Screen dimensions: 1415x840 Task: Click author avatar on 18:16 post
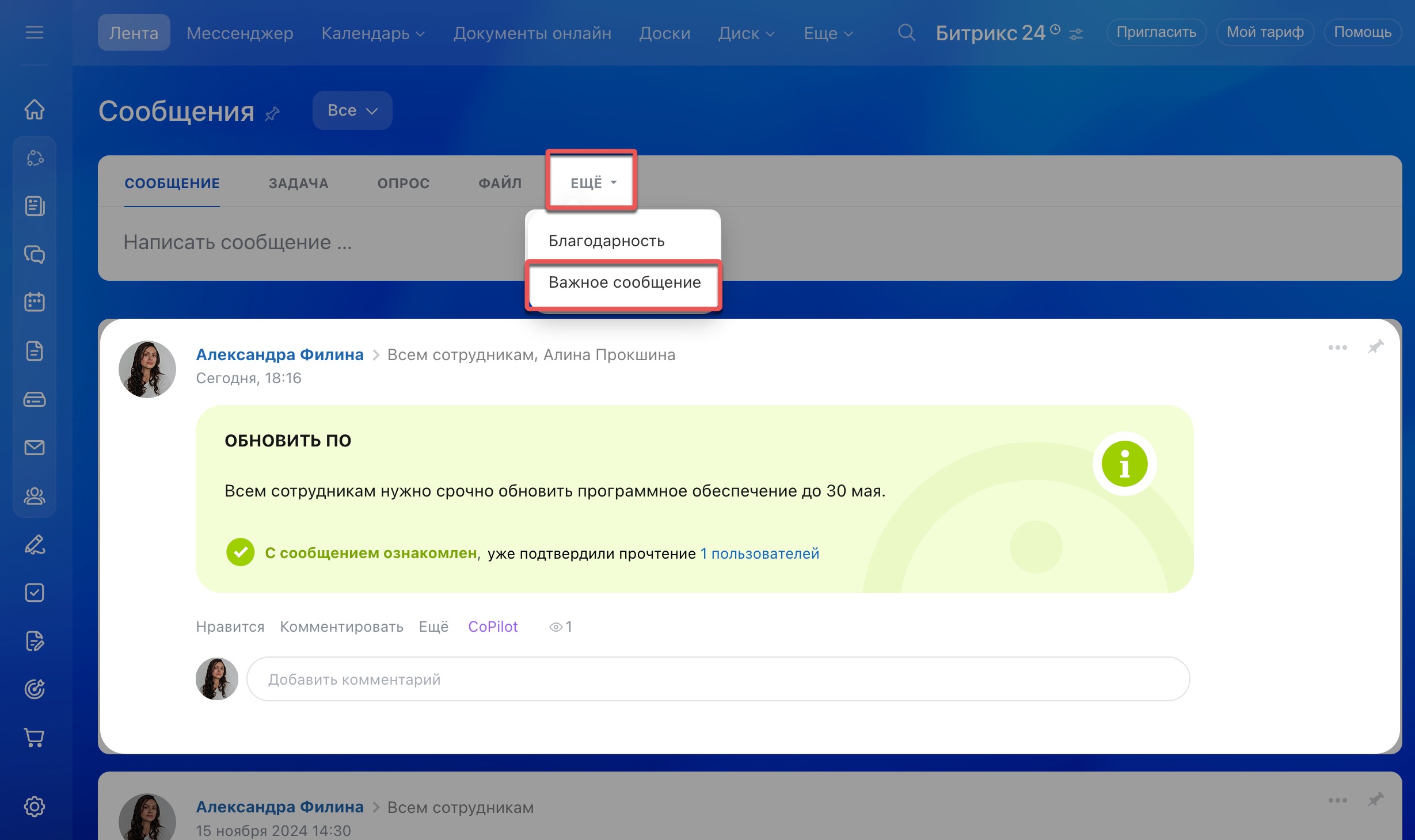pyautogui.click(x=147, y=369)
